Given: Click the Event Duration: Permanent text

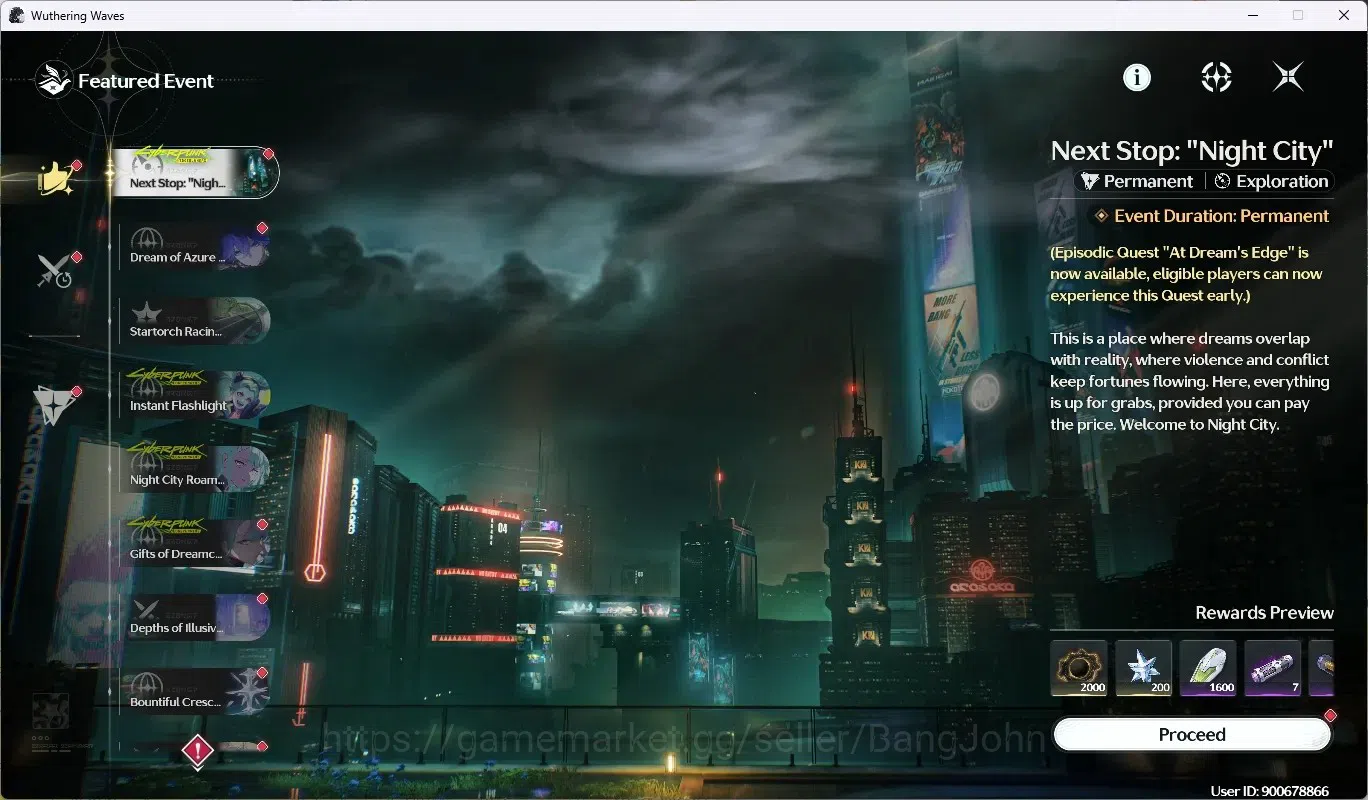Looking at the screenshot, I should (1221, 216).
